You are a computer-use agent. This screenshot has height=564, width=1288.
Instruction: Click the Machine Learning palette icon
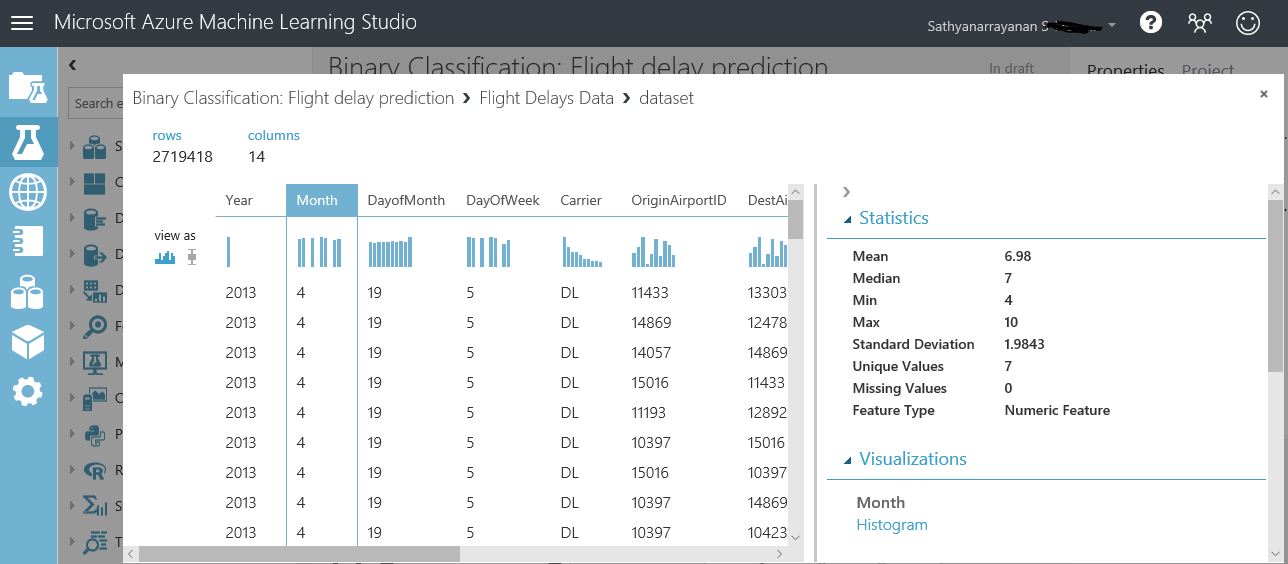pyautogui.click(x=95, y=361)
